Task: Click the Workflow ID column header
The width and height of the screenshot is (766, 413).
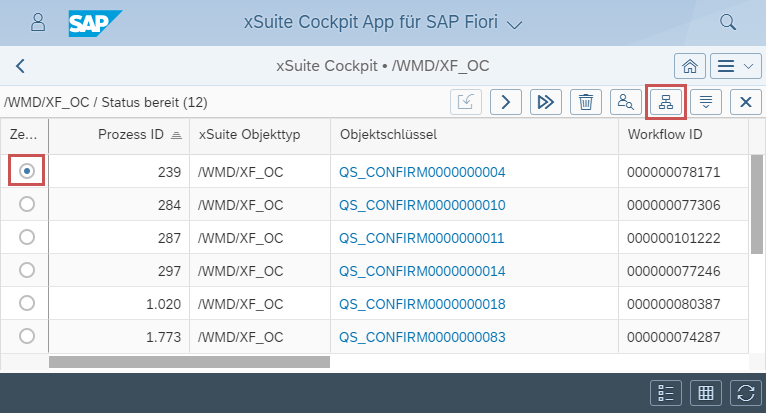Action: point(683,135)
